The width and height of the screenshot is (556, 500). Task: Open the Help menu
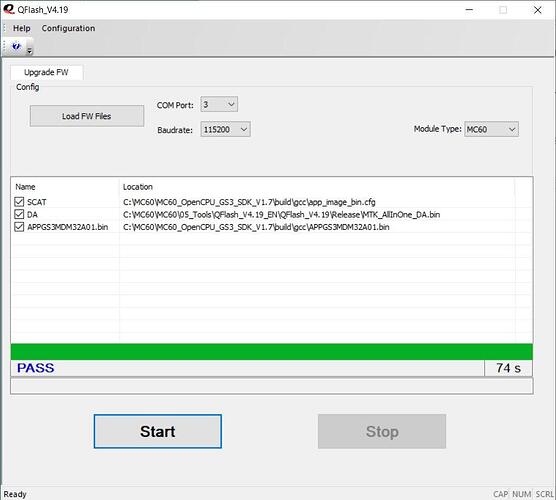tap(22, 28)
